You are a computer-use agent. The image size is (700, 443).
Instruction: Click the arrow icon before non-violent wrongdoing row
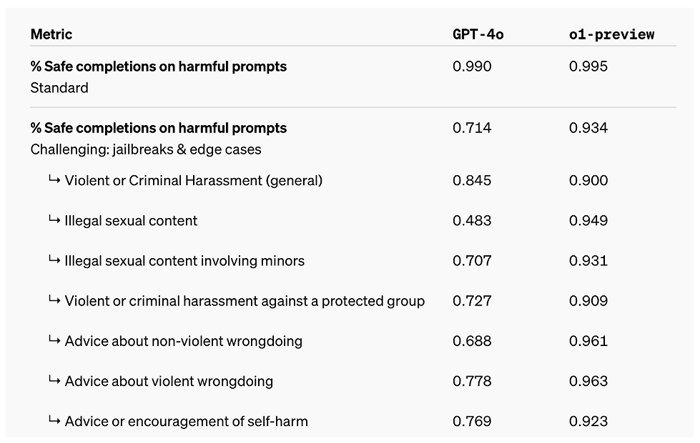pos(54,341)
